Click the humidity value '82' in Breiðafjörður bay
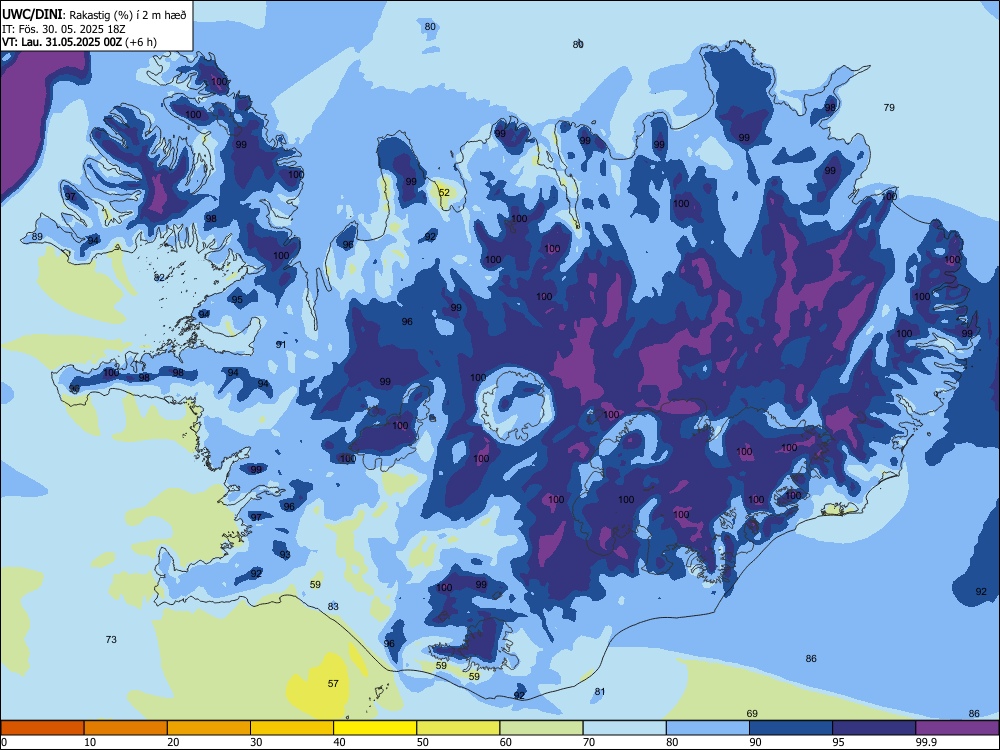 point(159,277)
